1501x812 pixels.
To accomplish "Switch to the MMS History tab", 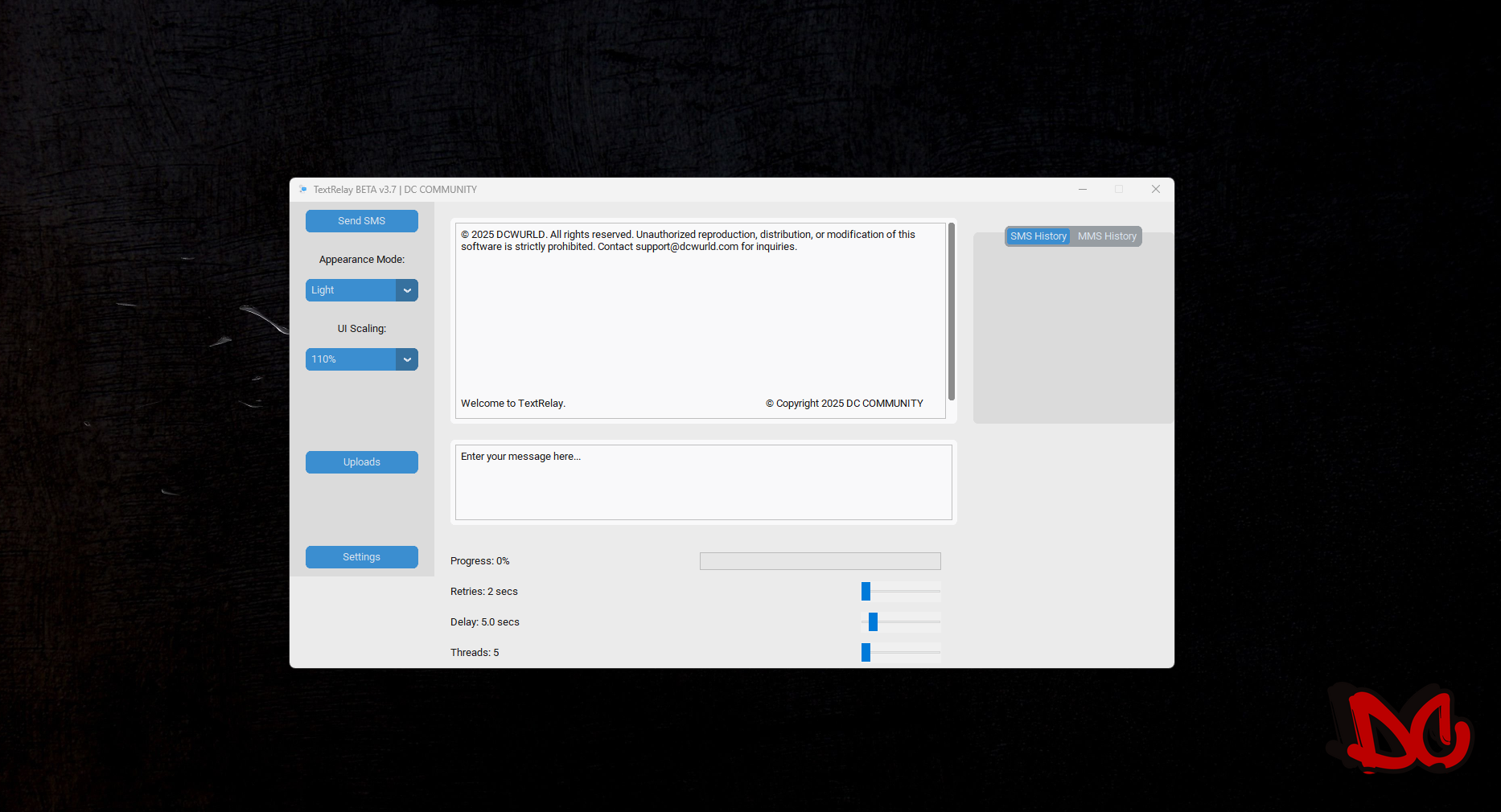I will 1107,236.
